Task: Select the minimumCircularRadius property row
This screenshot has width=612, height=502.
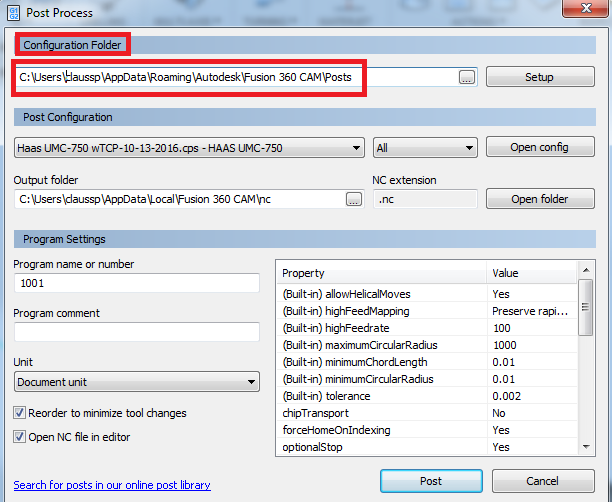Action: [427, 379]
